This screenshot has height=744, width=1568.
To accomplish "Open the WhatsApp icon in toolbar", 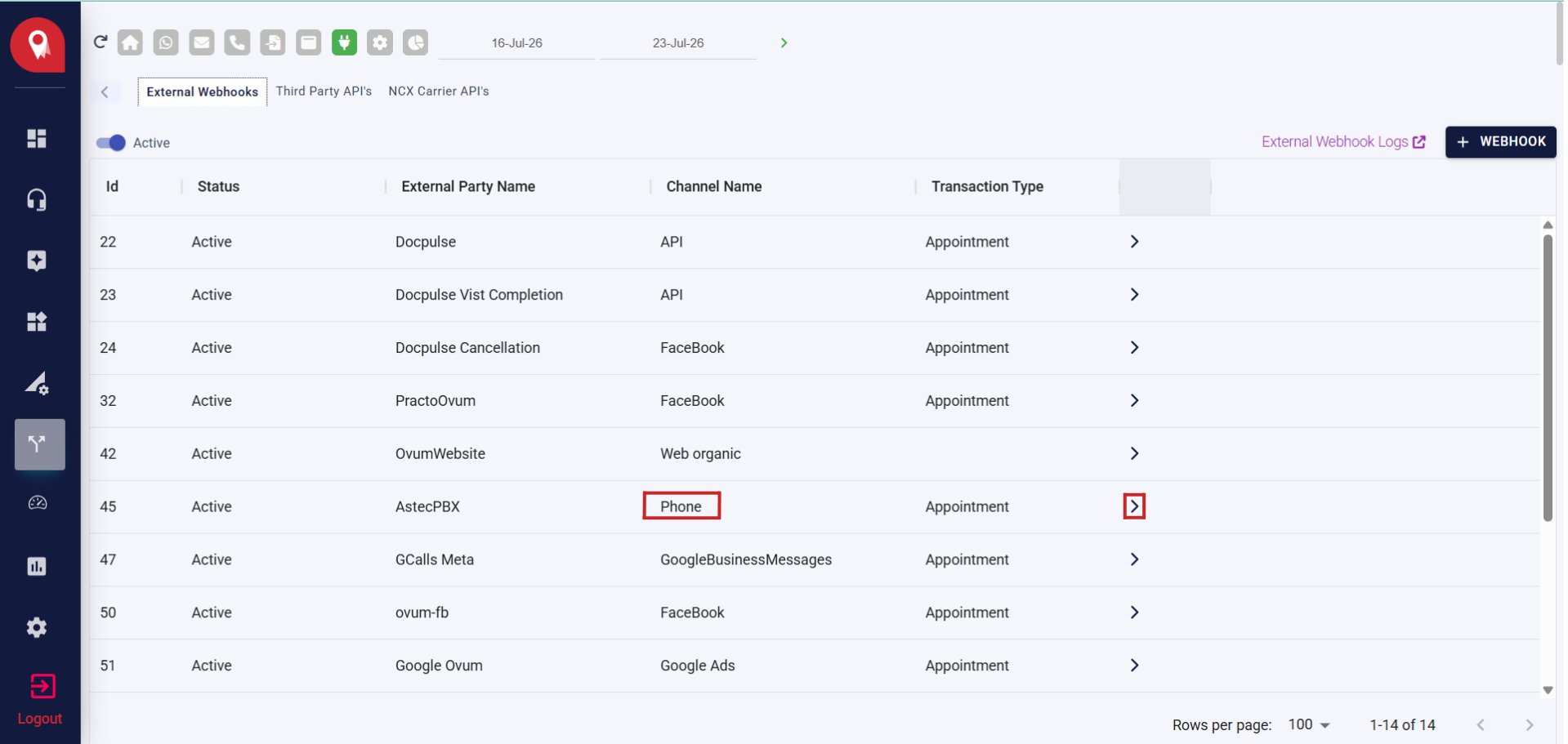I will coord(166,42).
